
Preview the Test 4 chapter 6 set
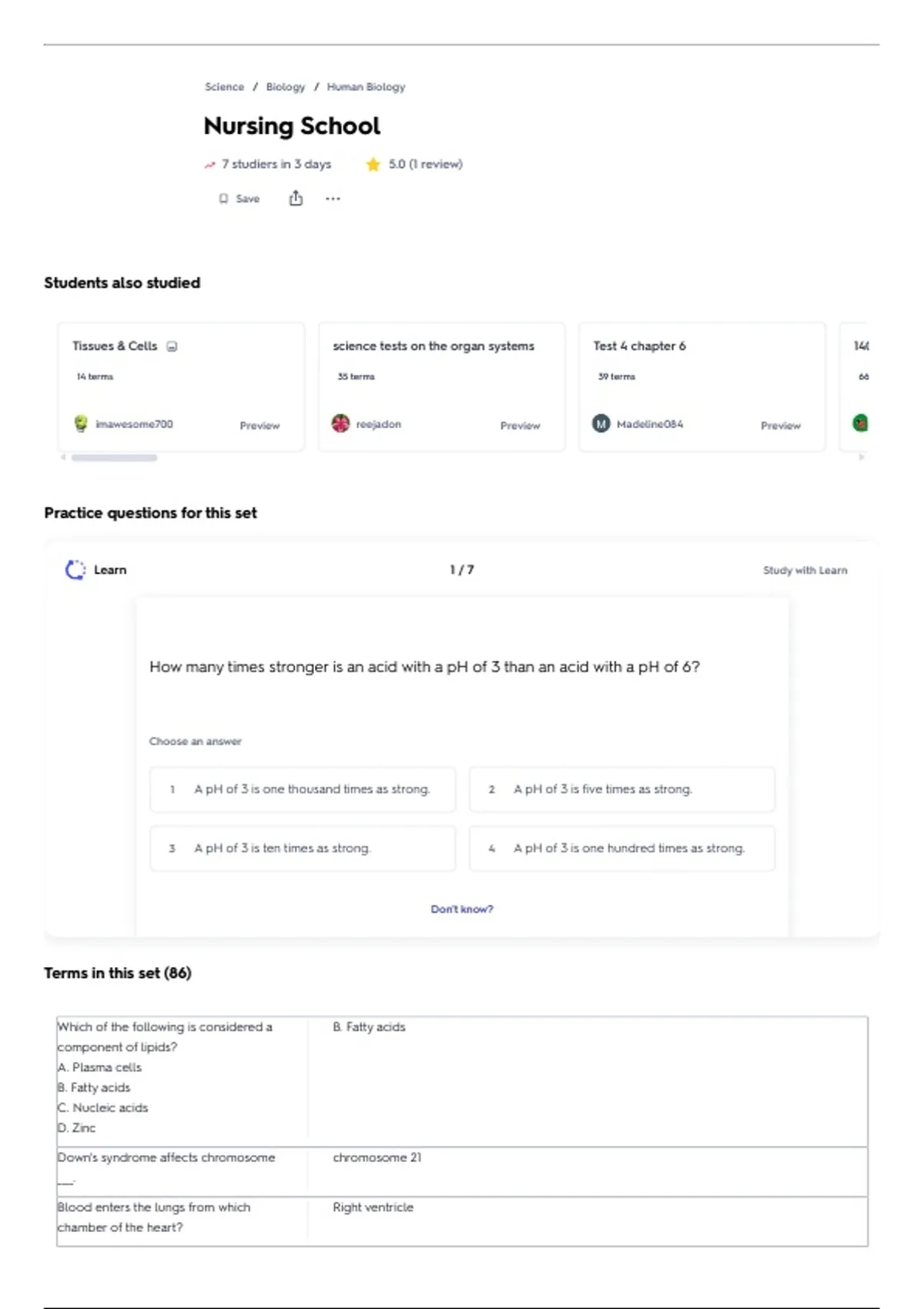(x=780, y=426)
